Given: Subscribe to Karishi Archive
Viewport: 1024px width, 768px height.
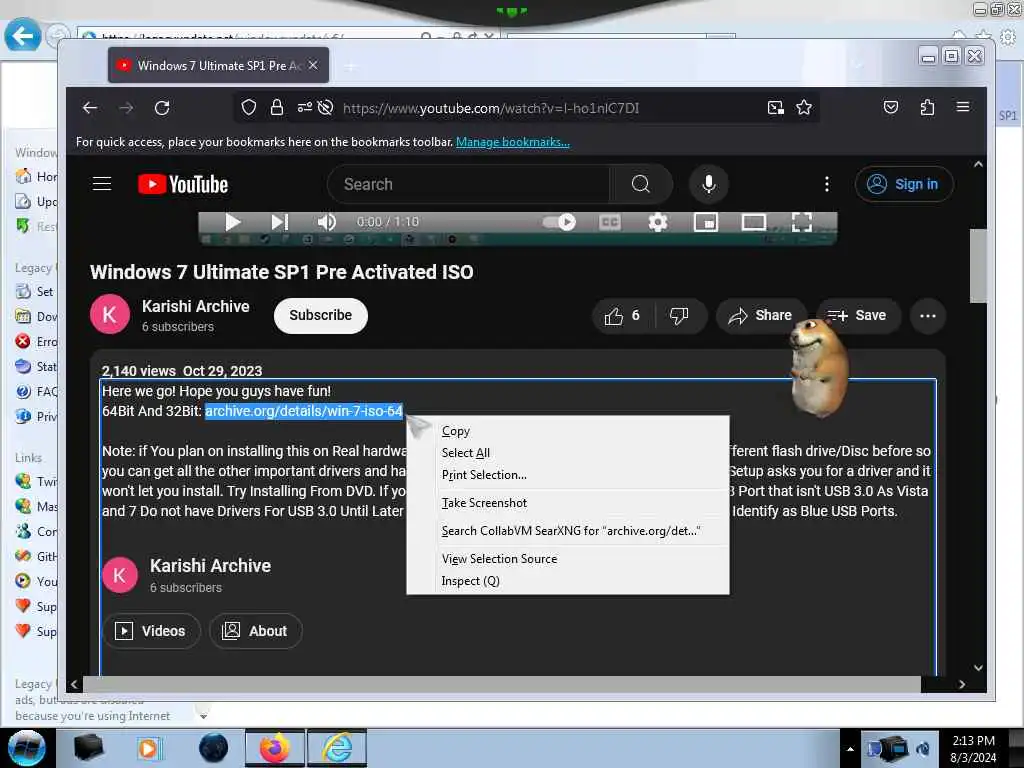Looking at the screenshot, I should click(x=321, y=315).
